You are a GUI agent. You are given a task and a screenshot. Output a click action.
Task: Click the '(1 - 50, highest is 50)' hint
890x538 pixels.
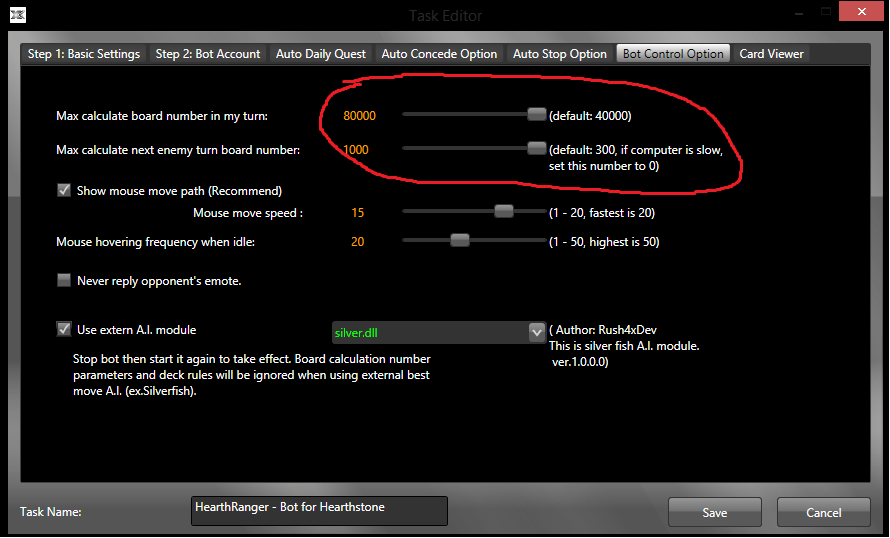604,242
